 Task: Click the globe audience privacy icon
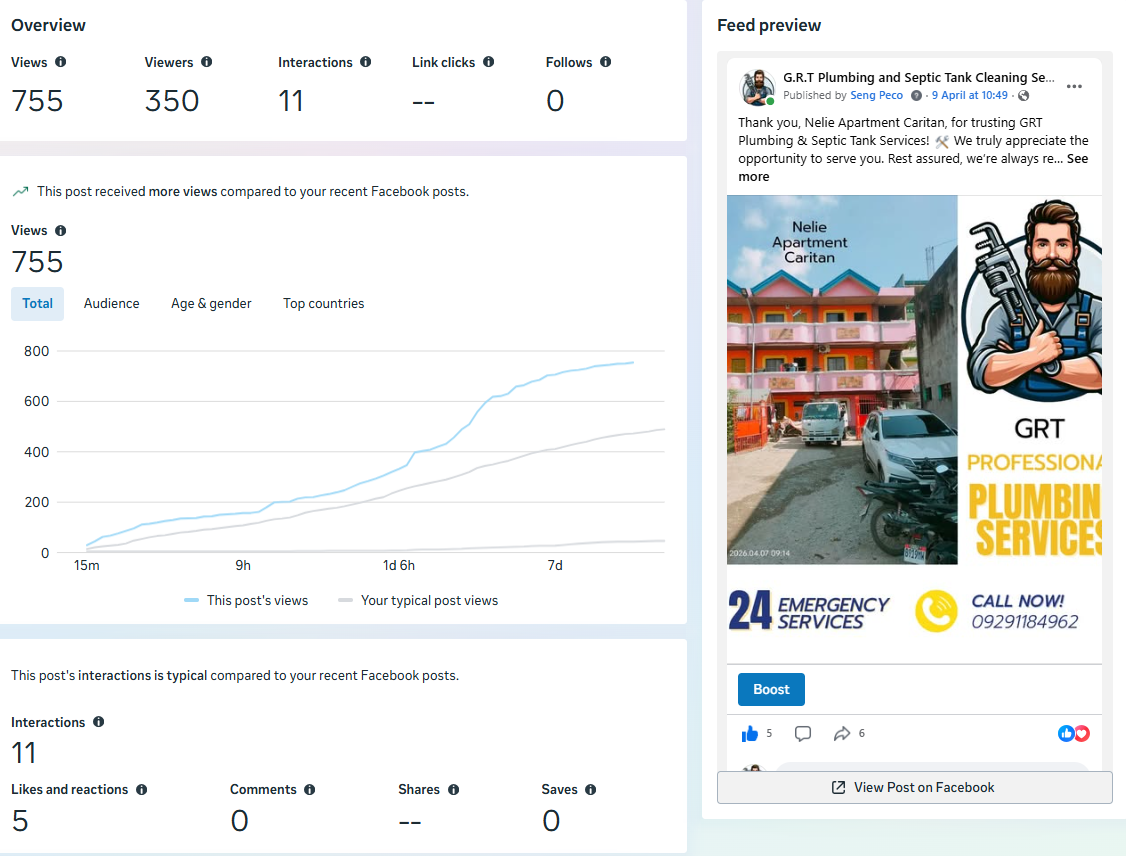[x=1023, y=96]
